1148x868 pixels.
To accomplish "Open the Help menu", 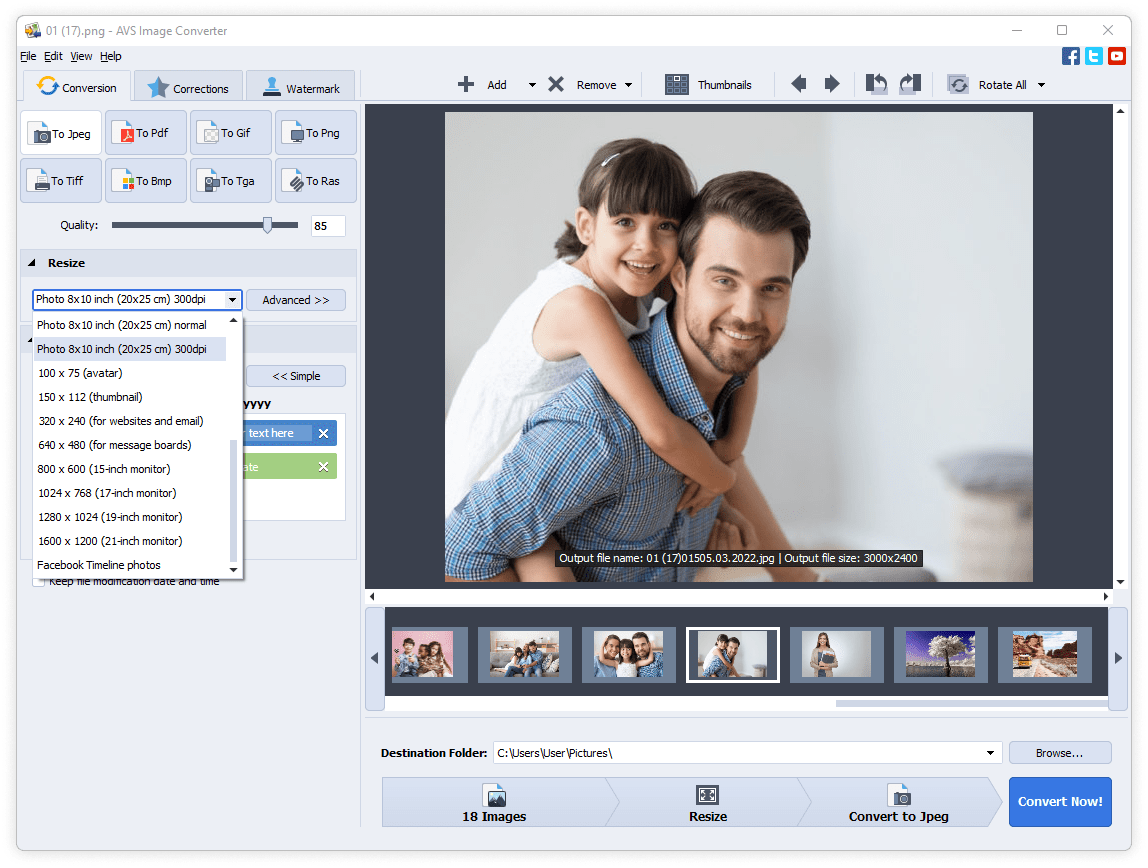I will click(x=111, y=56).
